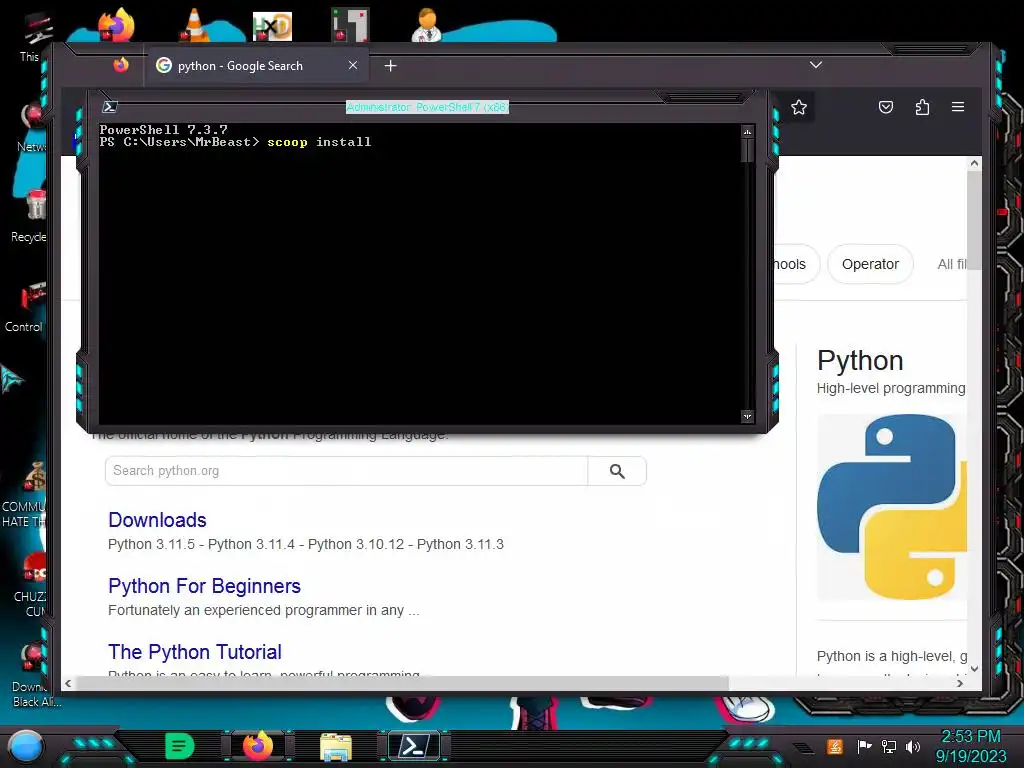Open Firefox hamburger application menu
The image size is (1024, 768).
tap(958, 106)
